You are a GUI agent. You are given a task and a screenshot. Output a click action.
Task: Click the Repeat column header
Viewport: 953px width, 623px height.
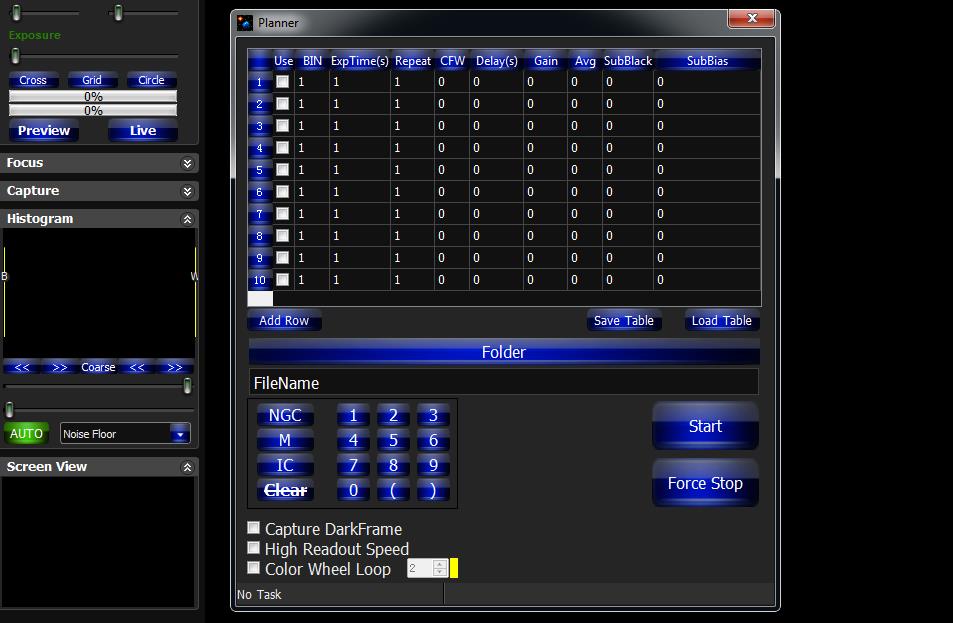coord(413,61)
